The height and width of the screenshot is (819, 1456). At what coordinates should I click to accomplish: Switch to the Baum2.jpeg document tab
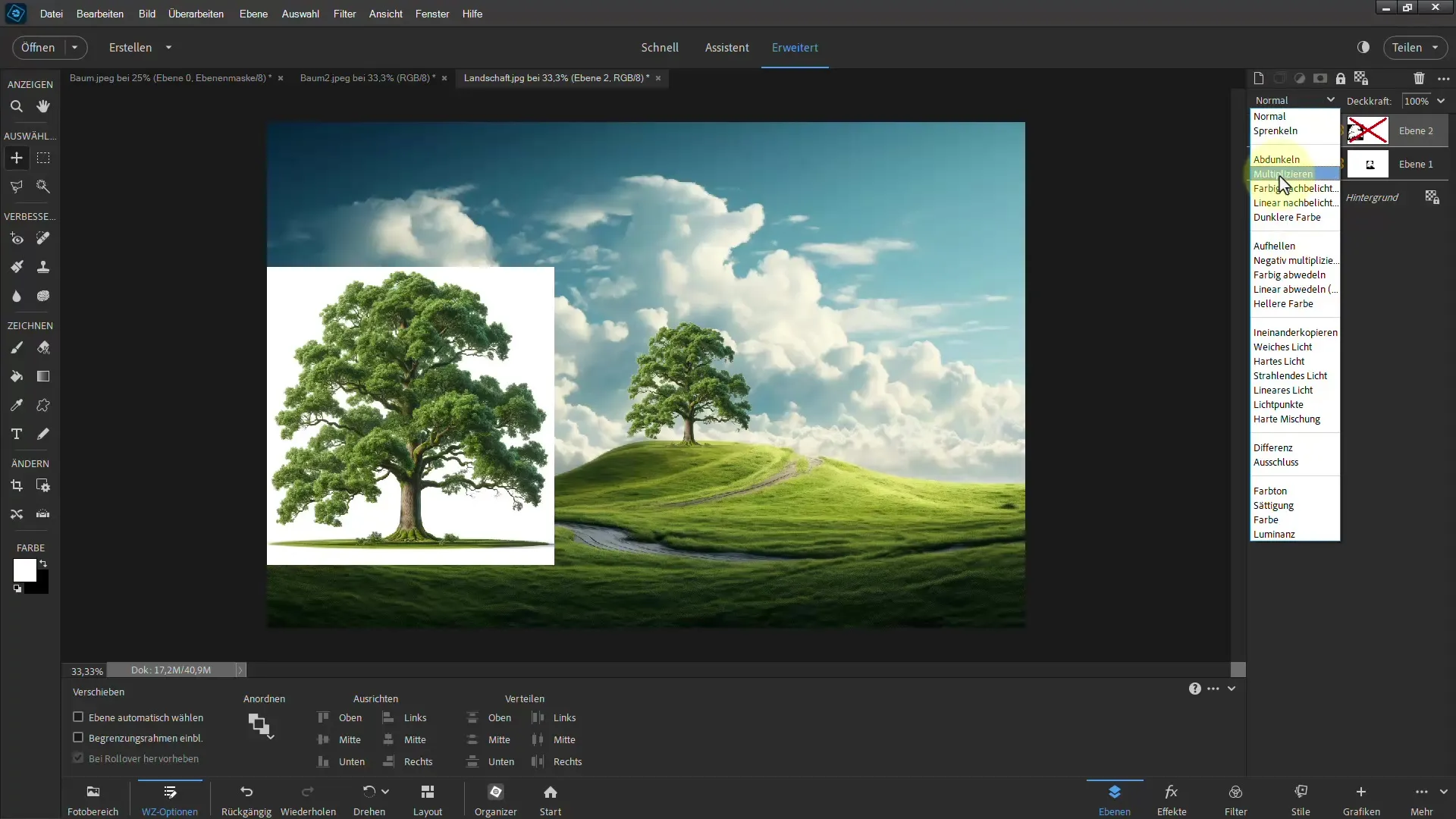[x=368, y=77]
